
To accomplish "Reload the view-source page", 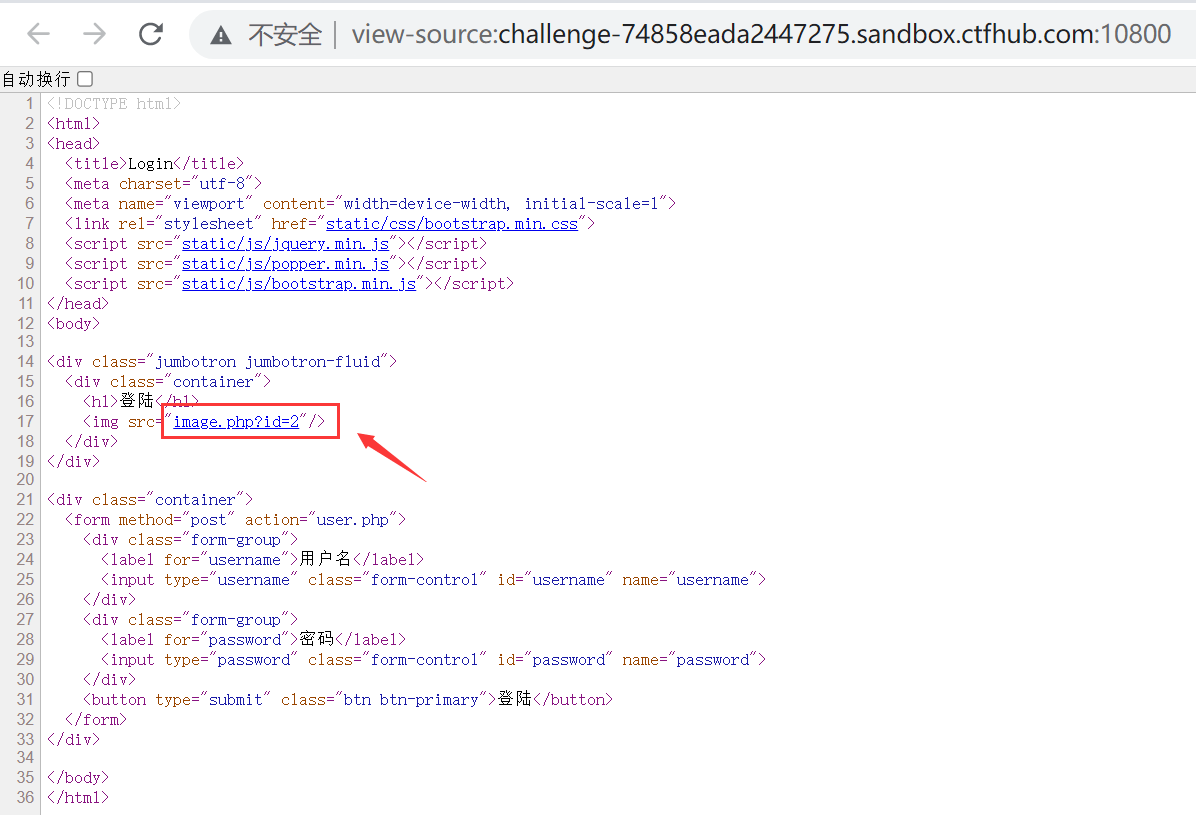I will point(151,34).
